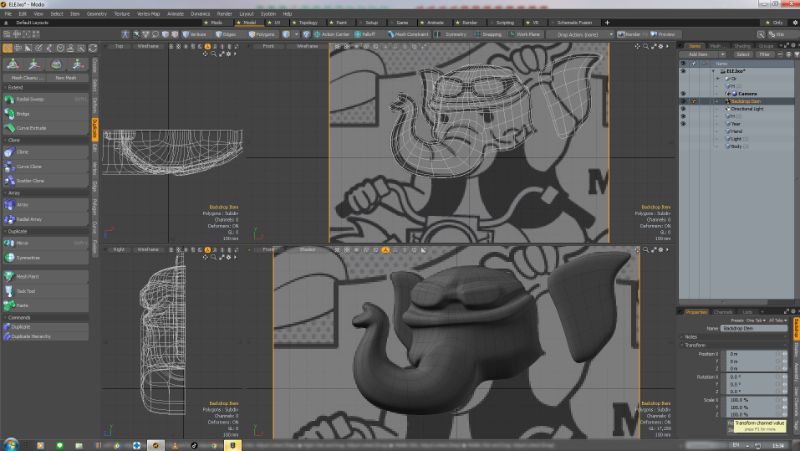This screenshot has height=451, width=800.
Task: Select the Hand mesh item
Action: pos(736,131)
